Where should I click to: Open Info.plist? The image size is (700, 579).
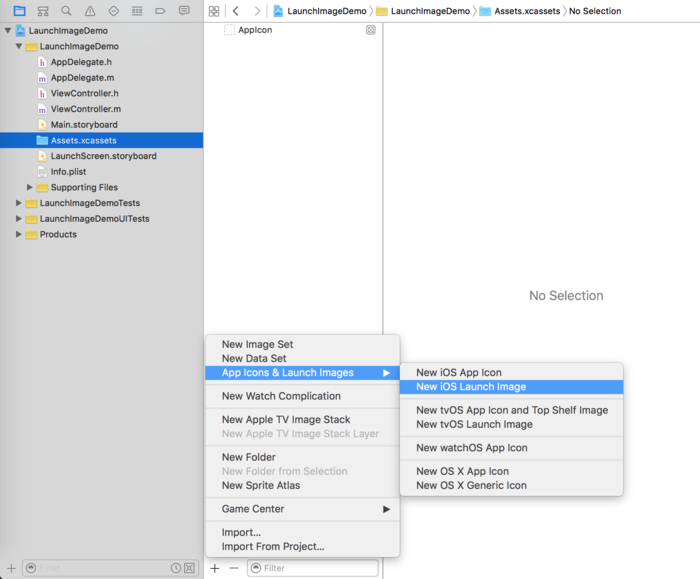coord(68,171)
